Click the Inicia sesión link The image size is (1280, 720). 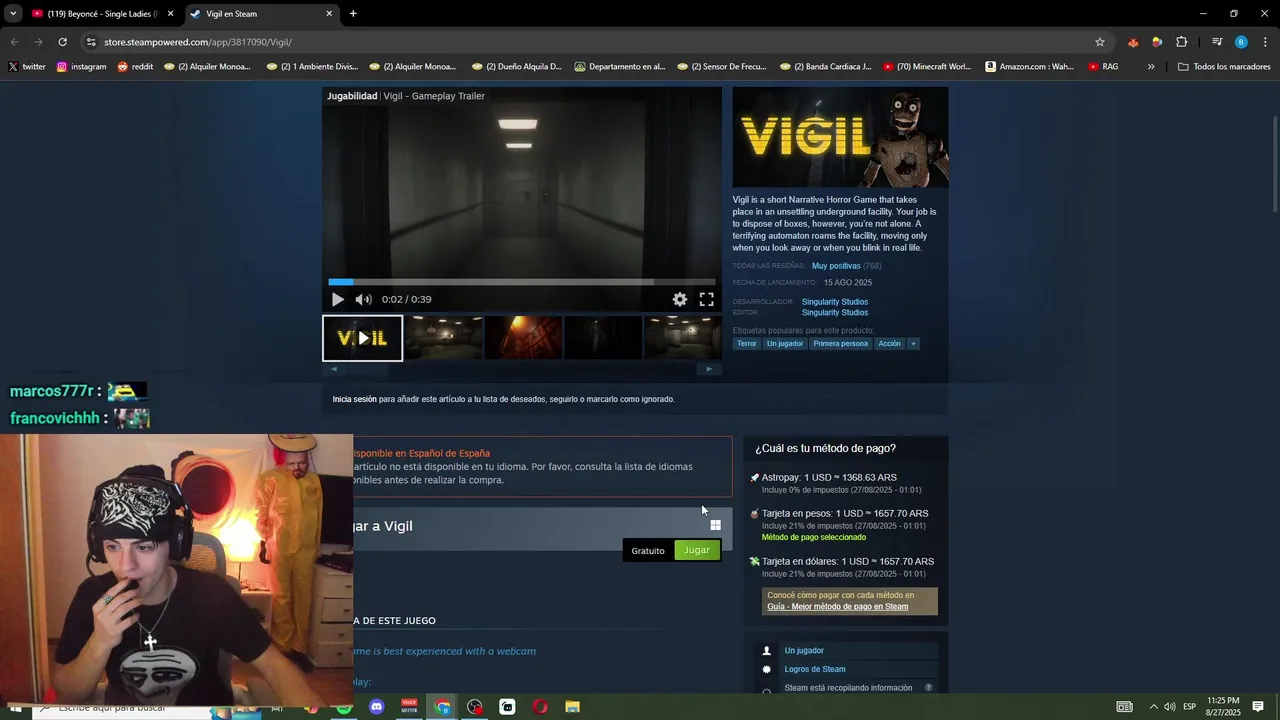pos(355,399)
